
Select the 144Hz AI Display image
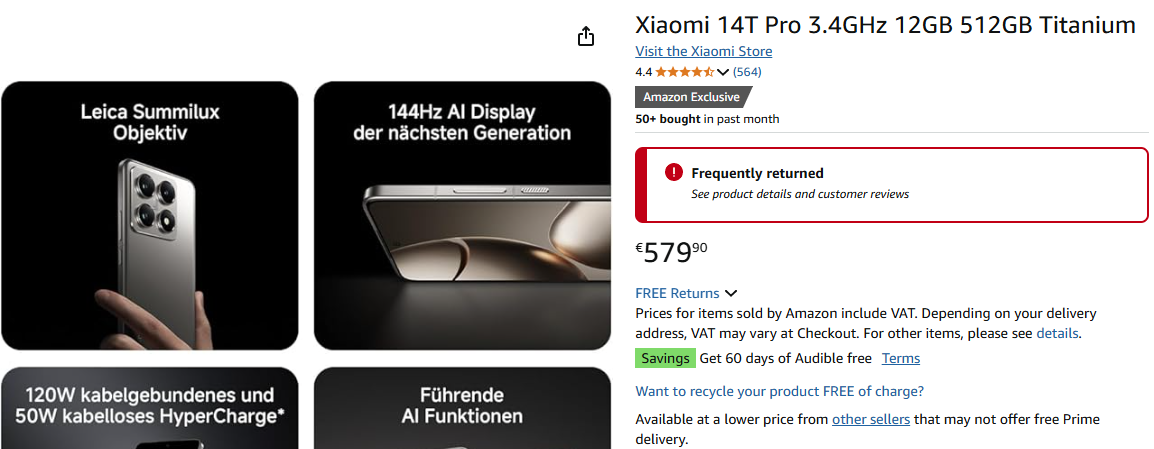pos(462,215)
